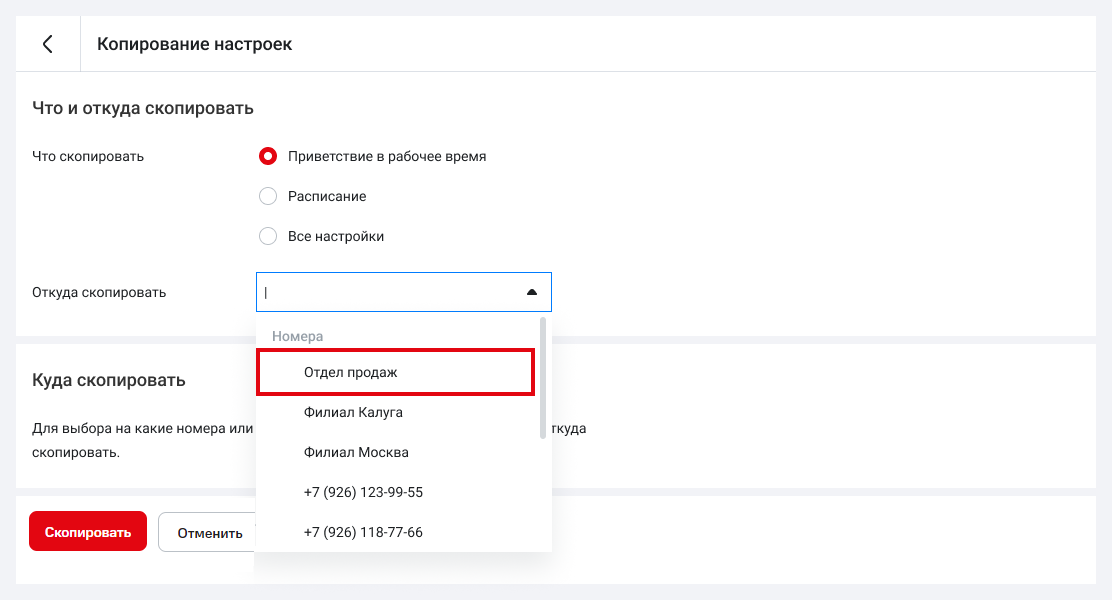Click the back arrow icon
1112x600 pixels.
click(x=47, y=44)
